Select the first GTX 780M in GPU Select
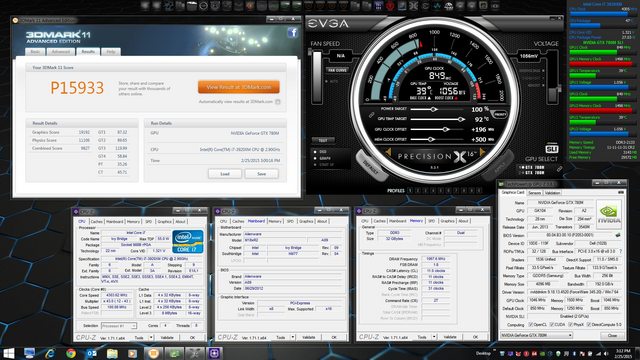 (x=533, y=167)
